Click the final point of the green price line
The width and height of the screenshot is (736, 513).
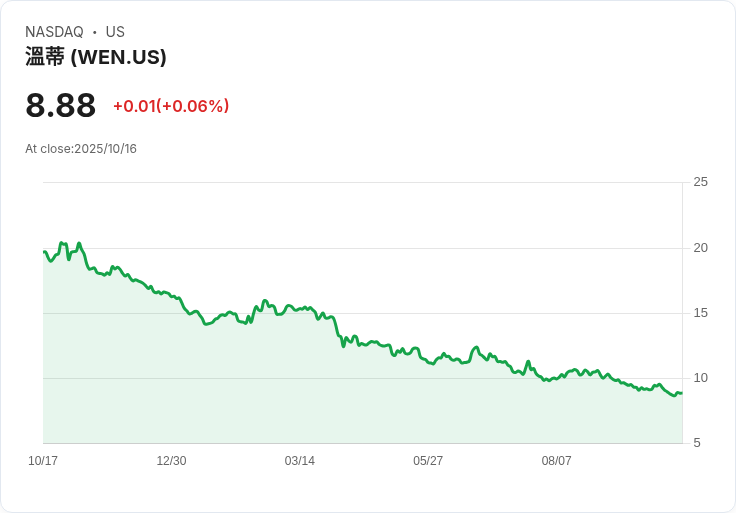pyautogui.click(x=681, y=393)
